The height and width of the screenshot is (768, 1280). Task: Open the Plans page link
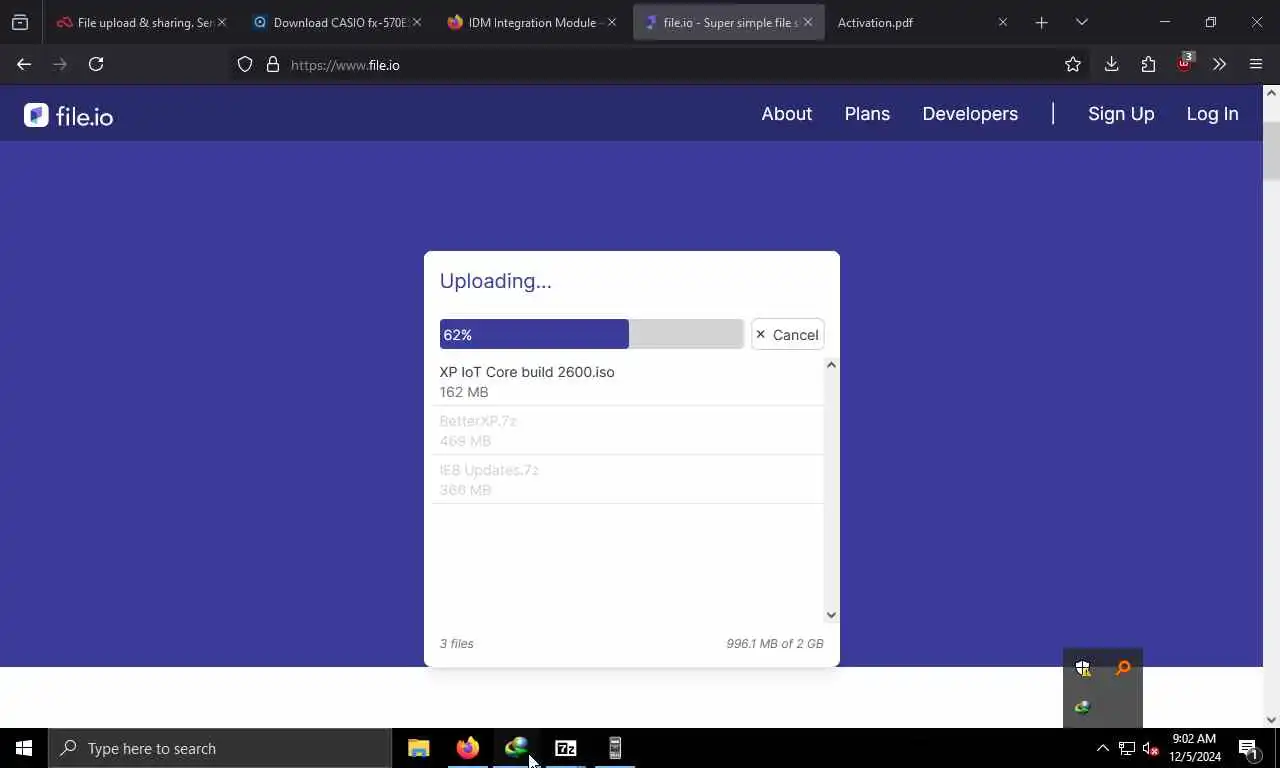(x=867, y=114)
